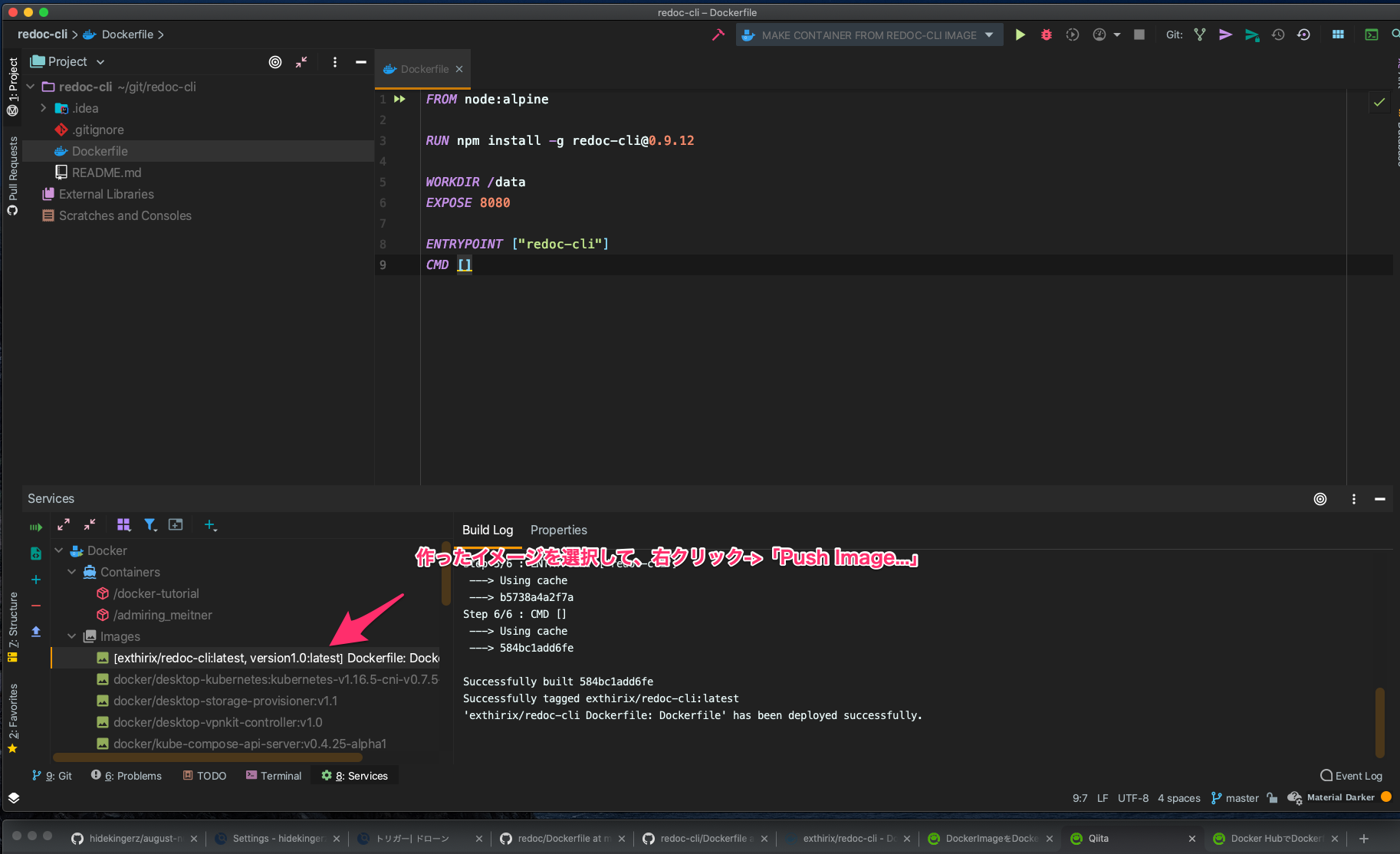The width and height of the screenshot is (1400, 854).
Task: Open Project panel options menu
Action: click(335, 62)
